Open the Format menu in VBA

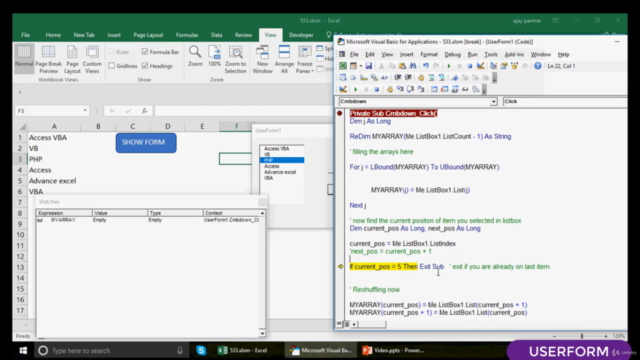click(429, 54)
